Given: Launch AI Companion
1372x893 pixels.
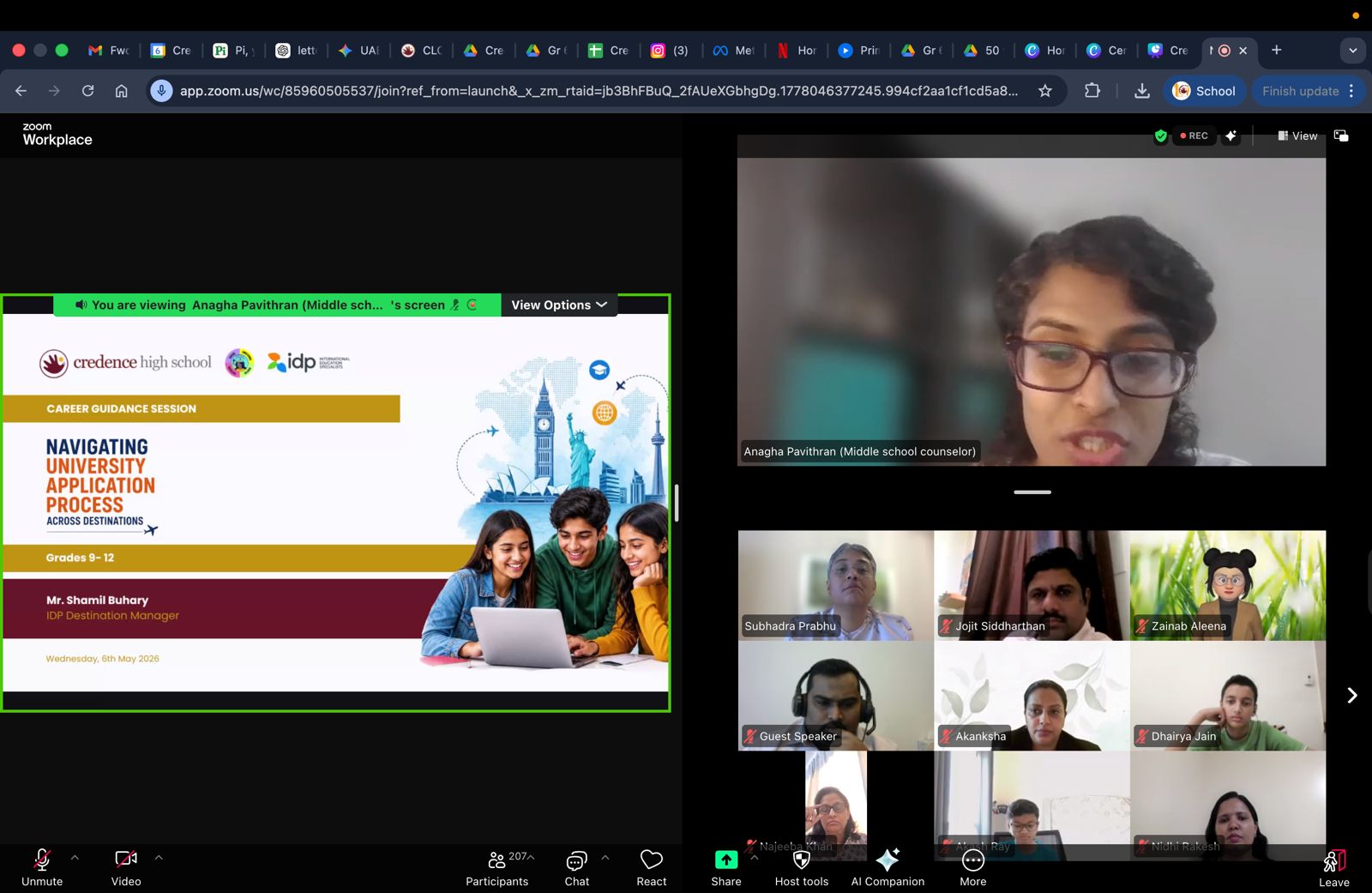Looking at the screenshot, I should pyautogui.click(x=888, y=866).
